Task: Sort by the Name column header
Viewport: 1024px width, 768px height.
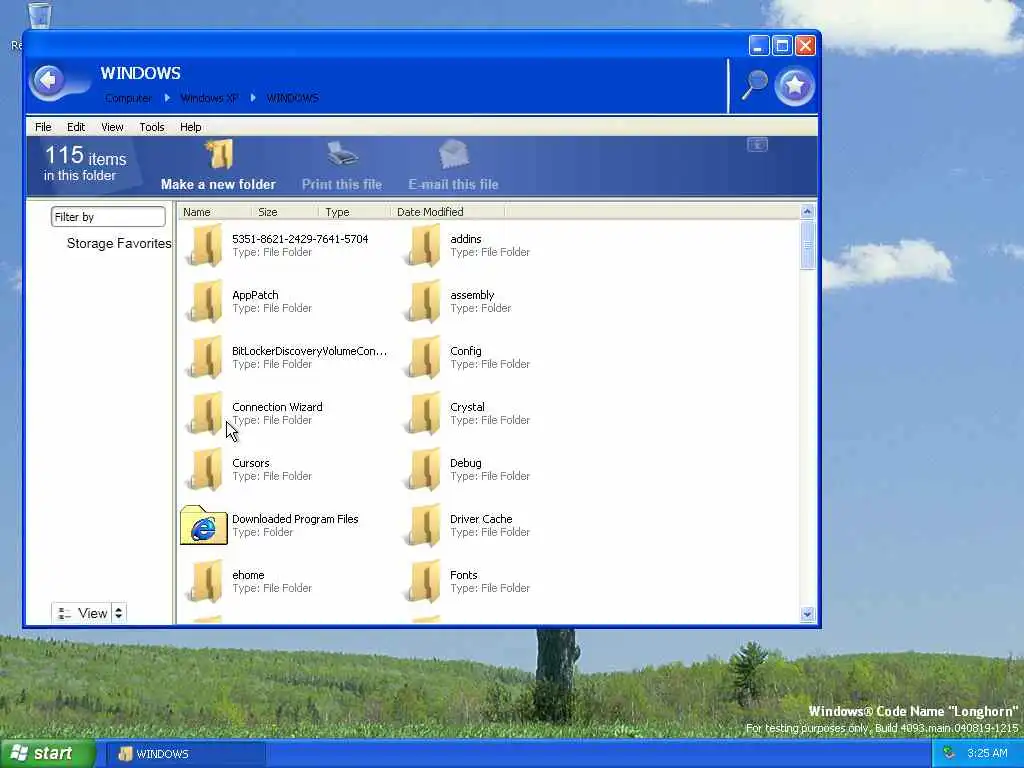Action: 214,212
